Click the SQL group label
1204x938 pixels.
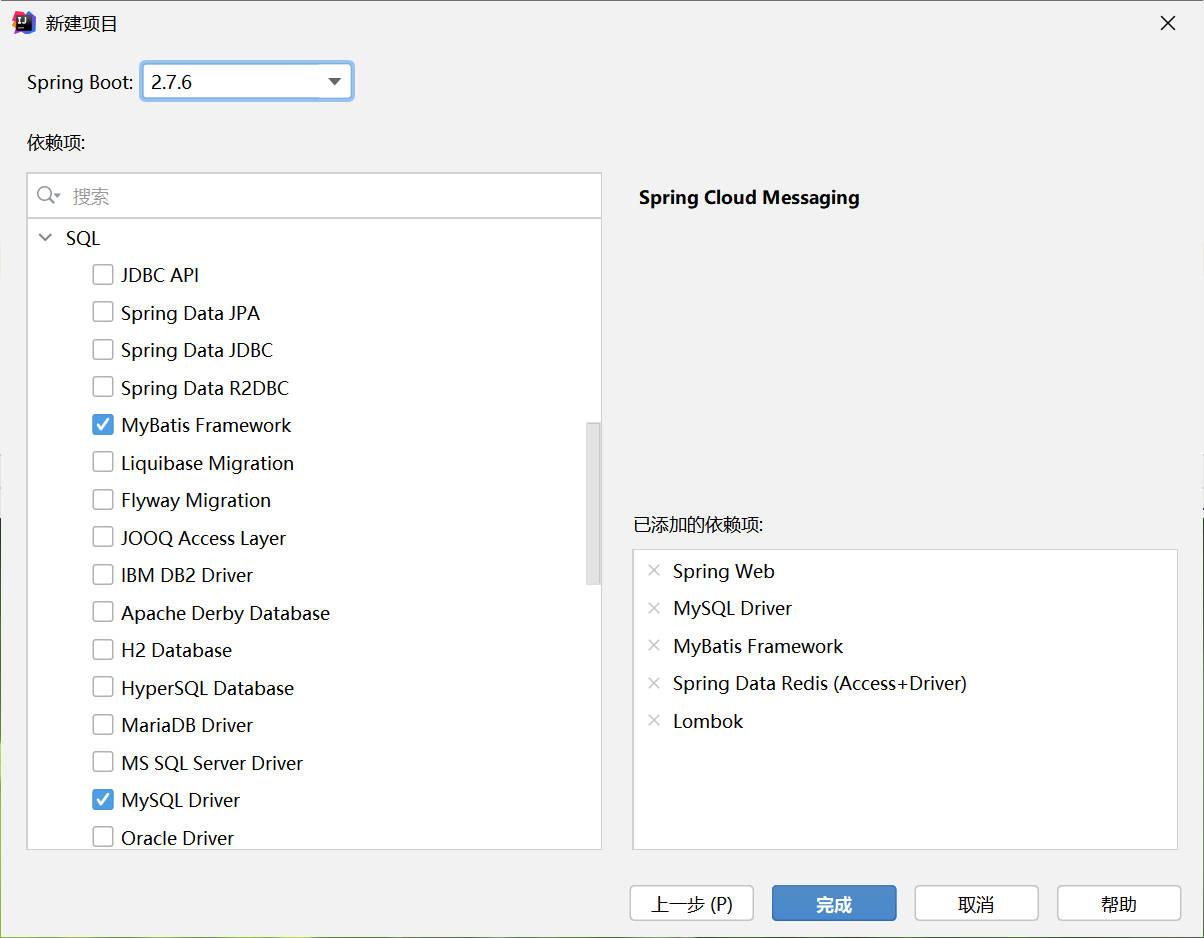point(83,238)
